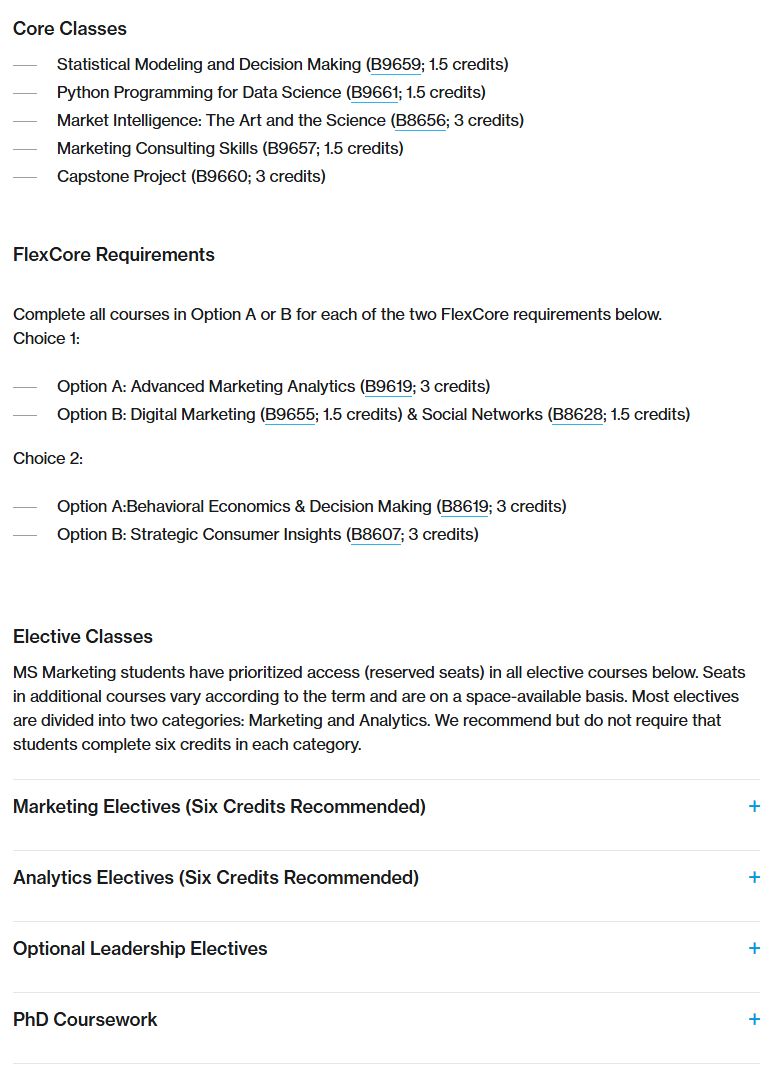Click the plus icon beside Marketing Electives

click(x=754, y=807)
